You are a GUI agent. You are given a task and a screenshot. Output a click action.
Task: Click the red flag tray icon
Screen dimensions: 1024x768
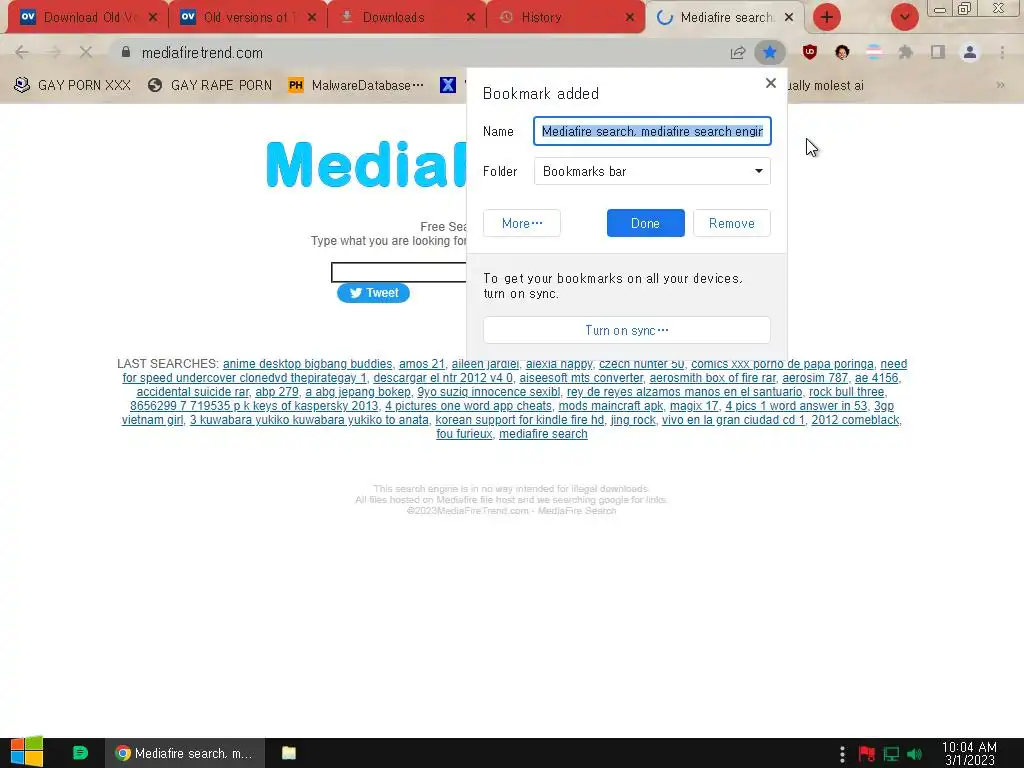tap(867, 754)
